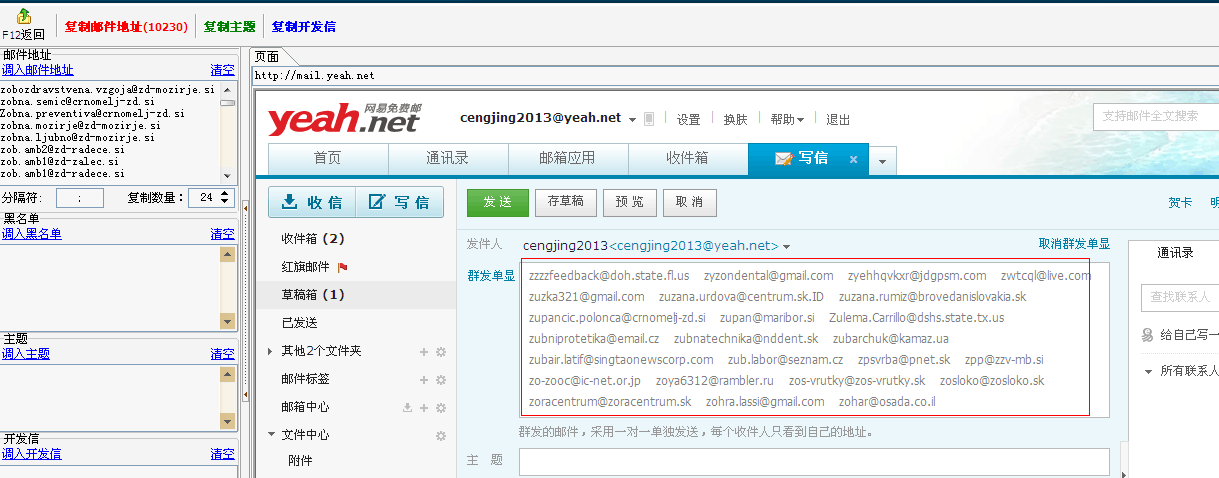1219x478 pixels.
Task: Open 设置 in the top bar
Action: pyautogui.click(x=688, y=119)
